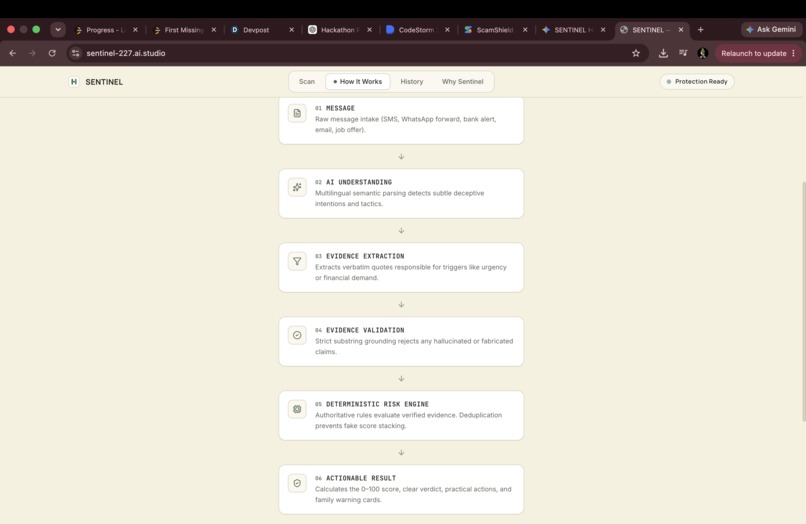Click the 'Strict substring grounding' description text
The height and width of the screenshot is (524, 806).
414,347
